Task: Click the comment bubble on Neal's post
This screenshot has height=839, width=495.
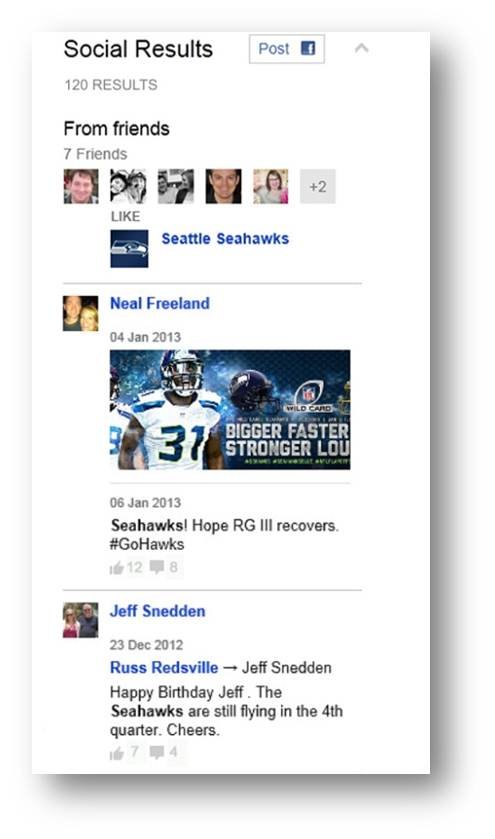Action: (157, 567)
